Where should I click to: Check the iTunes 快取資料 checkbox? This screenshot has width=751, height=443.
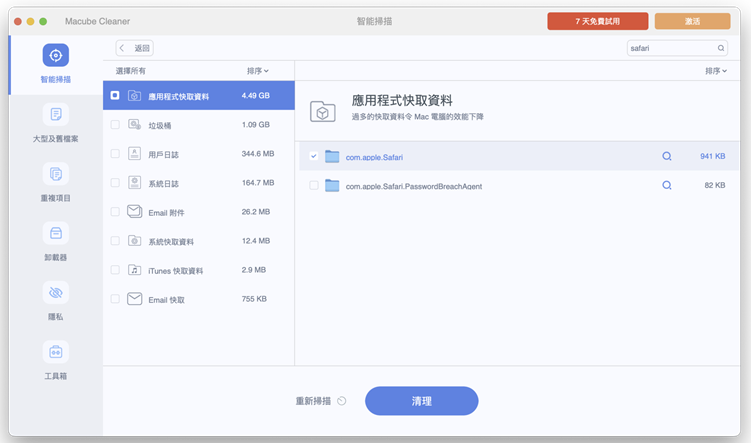115,270
